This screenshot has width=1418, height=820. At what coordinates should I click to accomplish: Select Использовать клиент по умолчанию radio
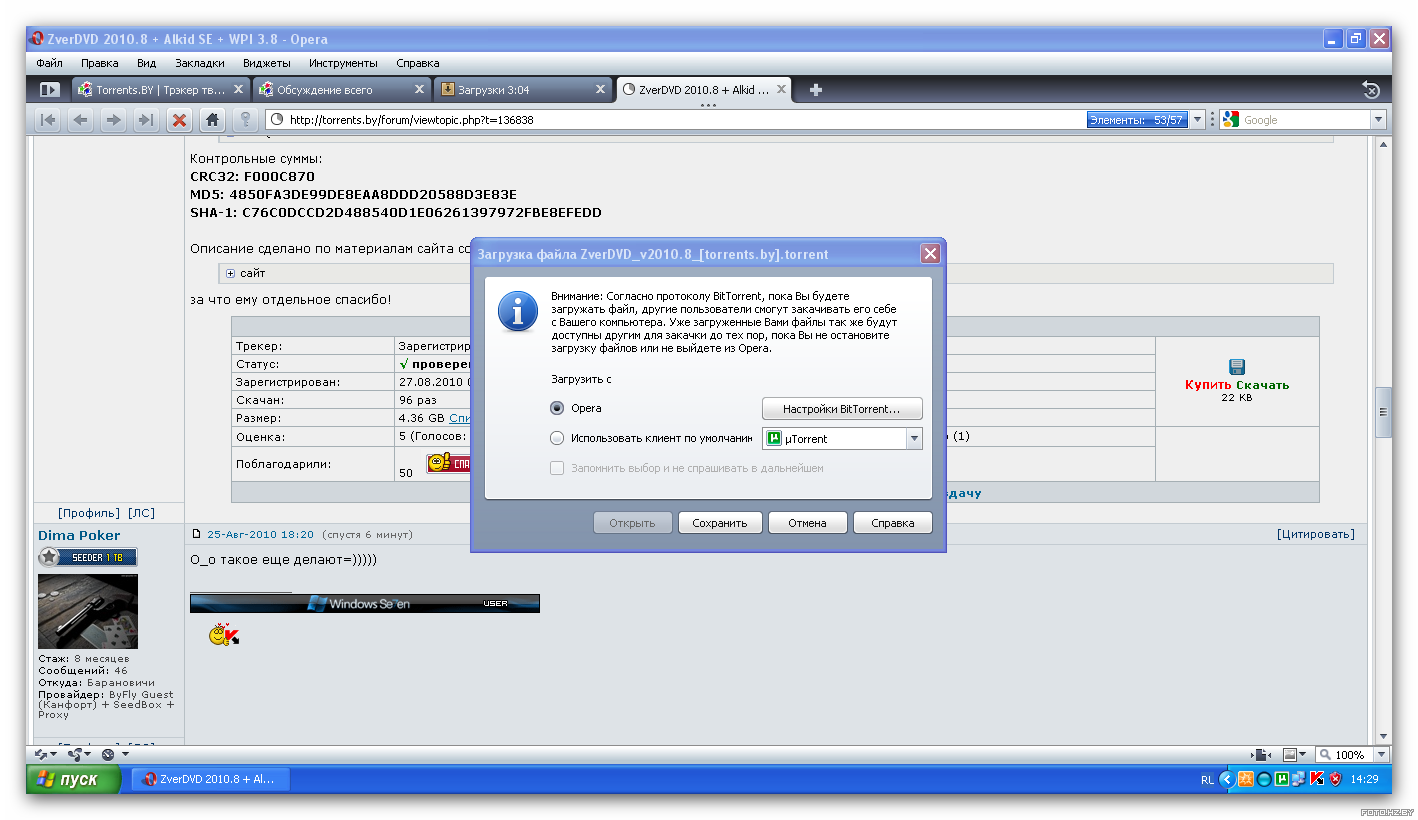pos(557,438)
